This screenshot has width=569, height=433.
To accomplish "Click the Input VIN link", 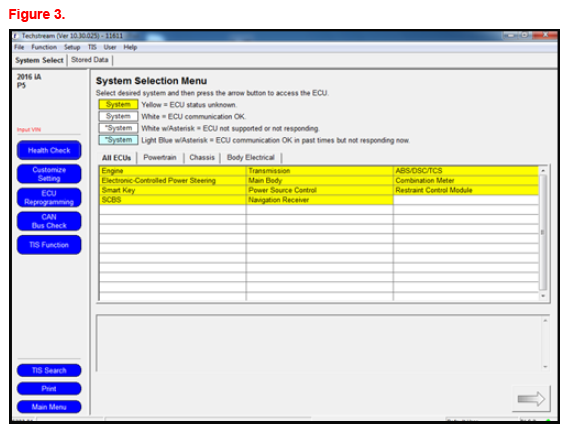I will 29,130.
